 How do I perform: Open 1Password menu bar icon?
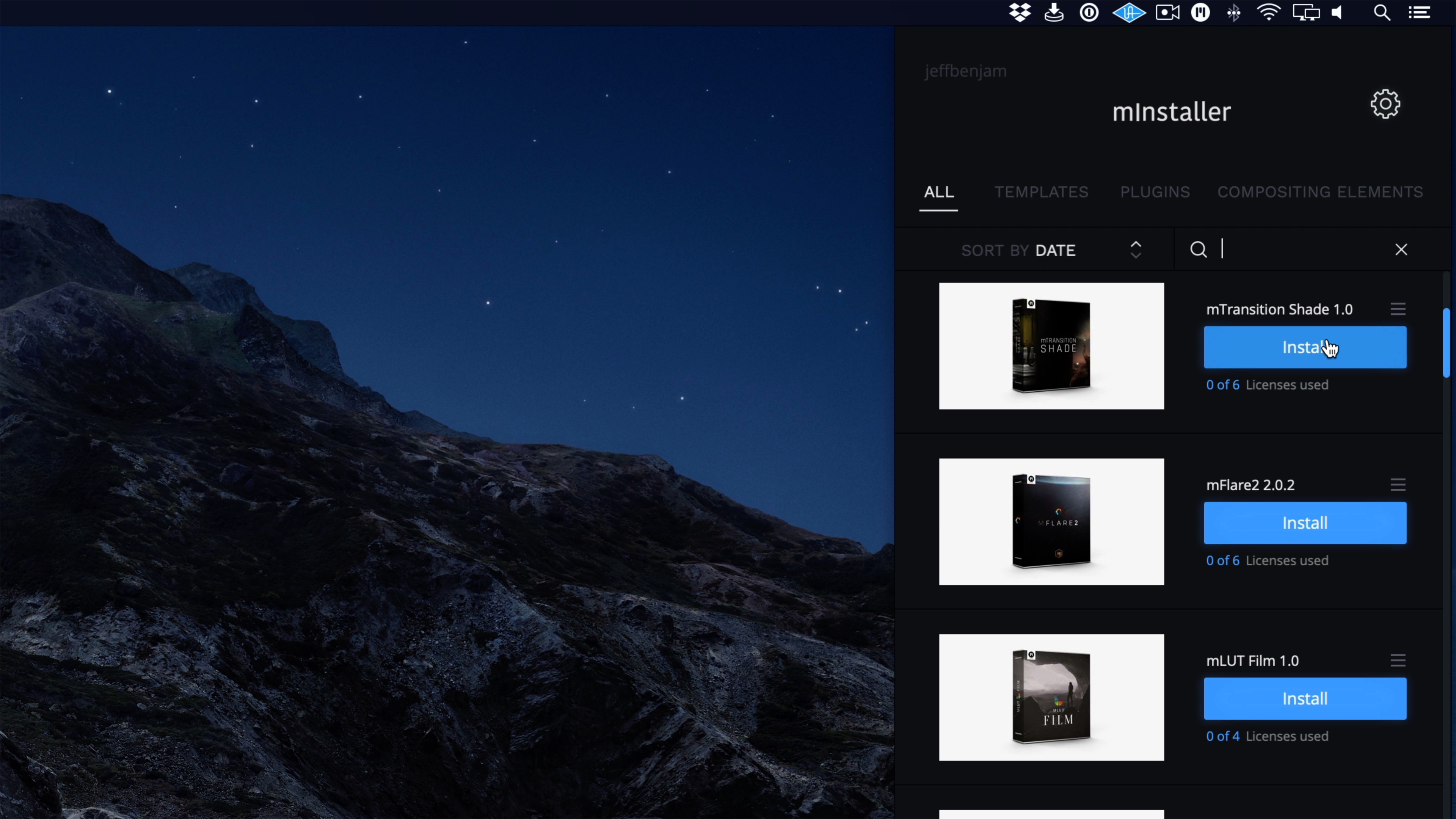1089,13
